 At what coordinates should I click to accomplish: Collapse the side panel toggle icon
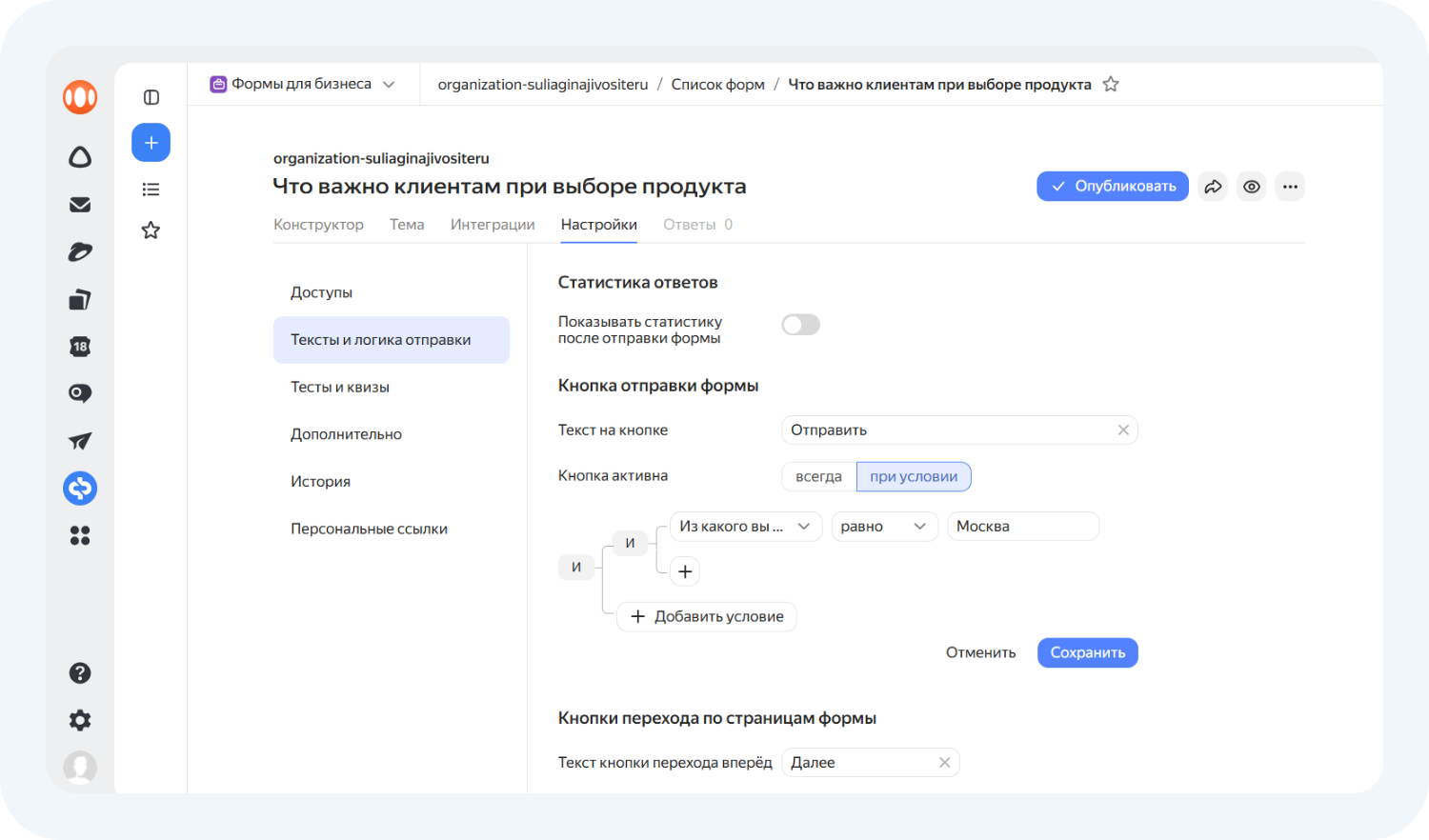[151, 97]
